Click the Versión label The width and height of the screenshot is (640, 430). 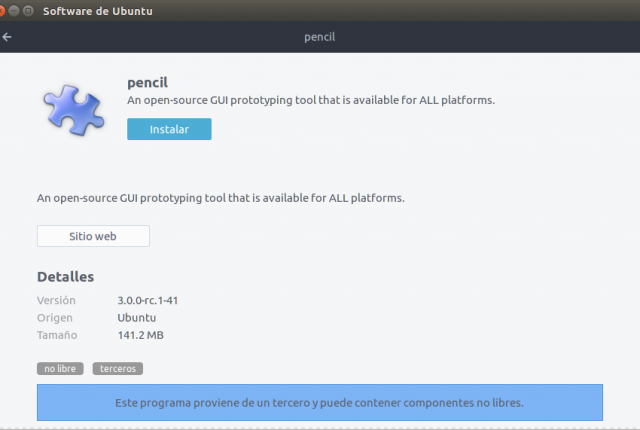point(56,300)
